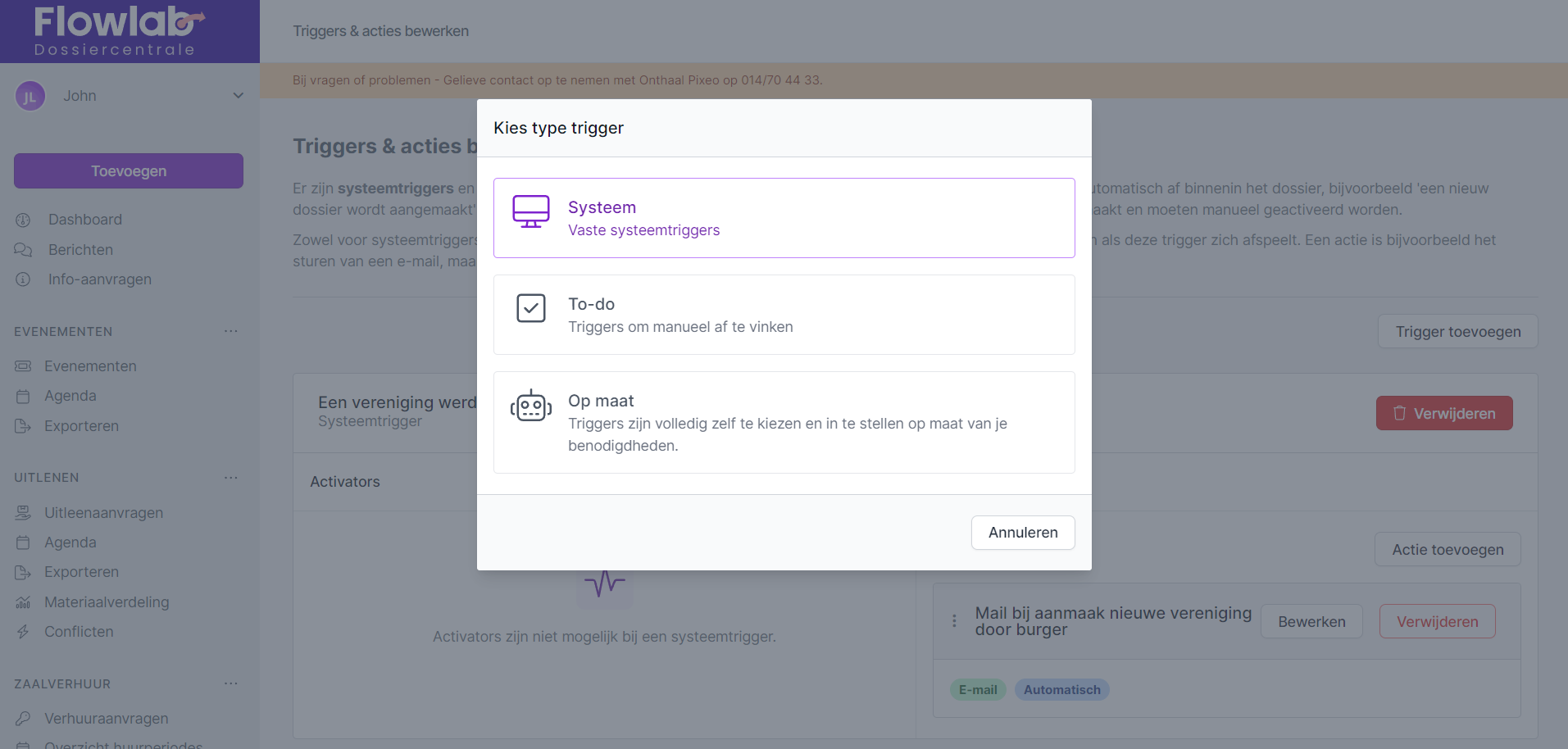Choose the To-do trigger type option
The height and width of the screenshot is (749, 1568).
tap(784, 315)
